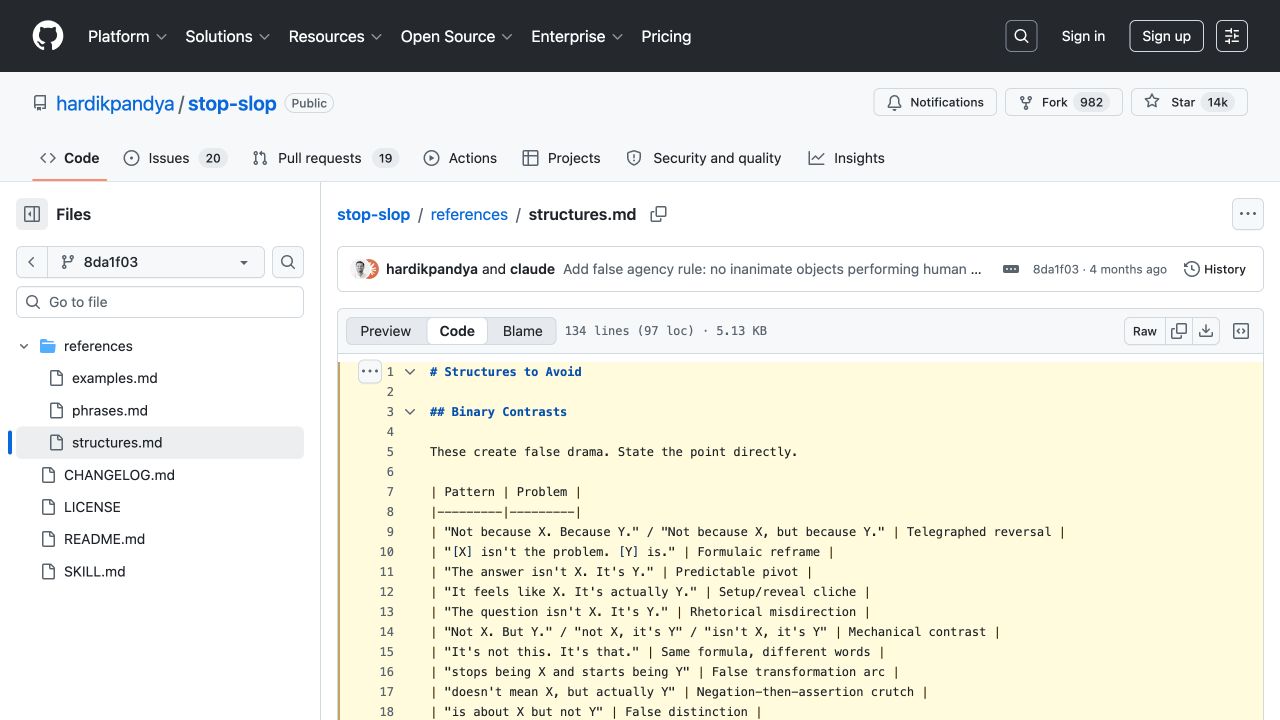
Task: Collapse the file tree panel icon
Action: 32,214
